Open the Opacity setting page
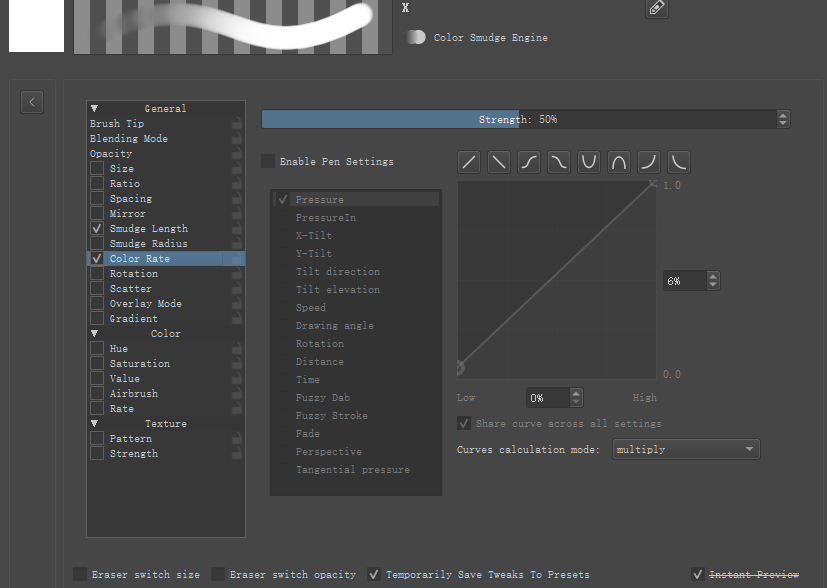This screenshot has width=827, height=588. point(111,154)
